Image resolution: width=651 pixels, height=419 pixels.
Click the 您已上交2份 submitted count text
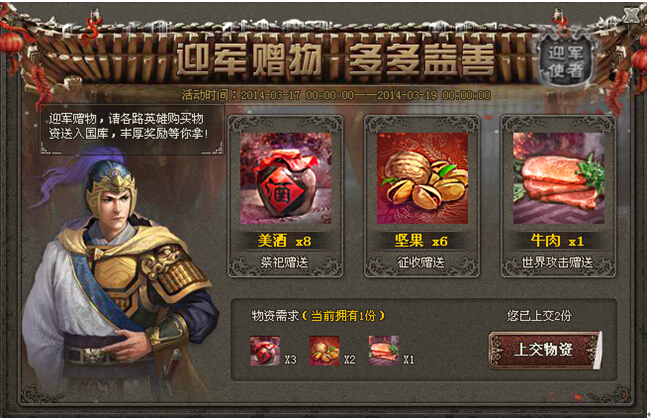click(x=539, y=316)
